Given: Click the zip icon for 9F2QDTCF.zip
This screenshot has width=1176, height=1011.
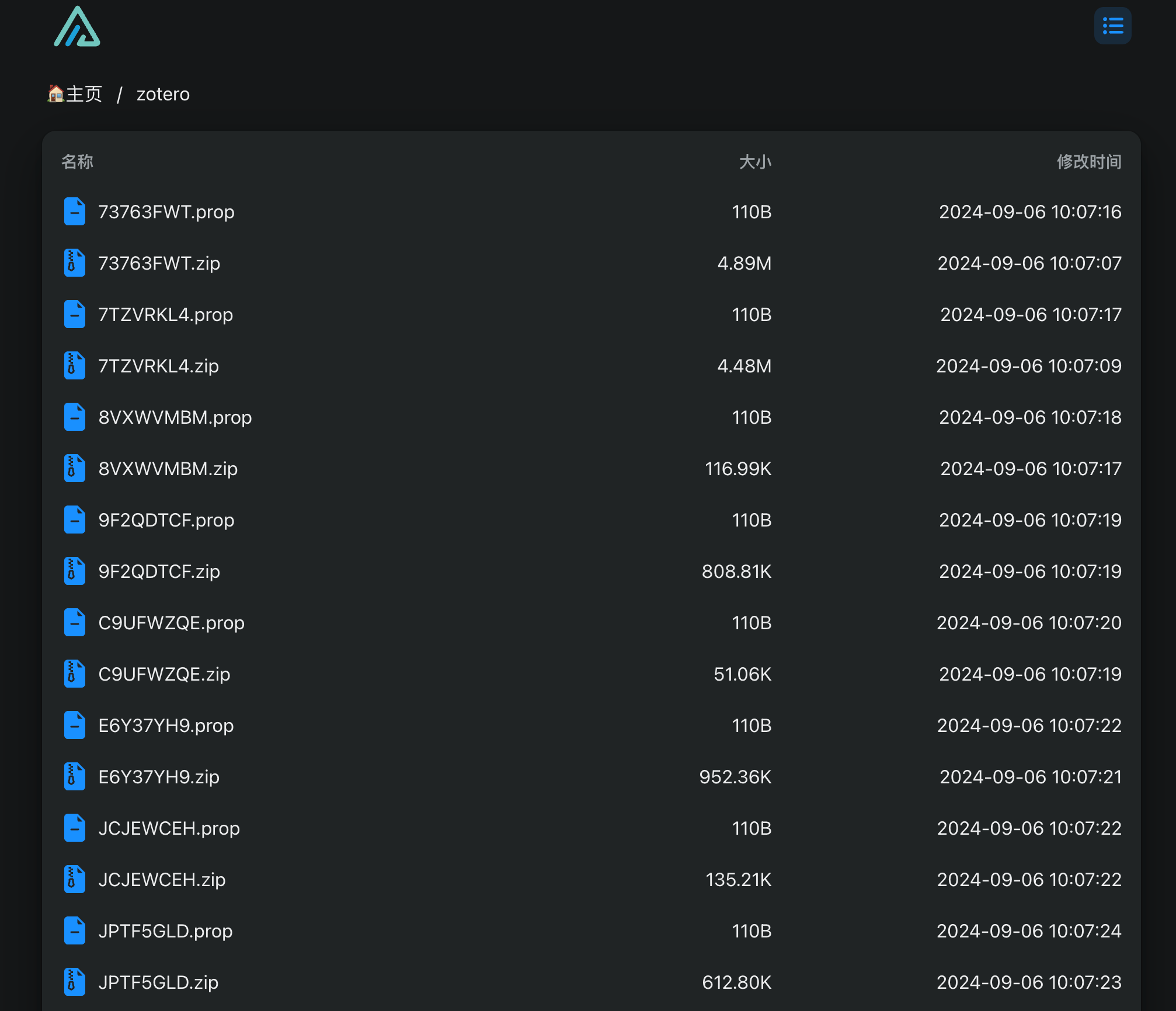Looking at the screenshot, I should [x=75, y=571].
